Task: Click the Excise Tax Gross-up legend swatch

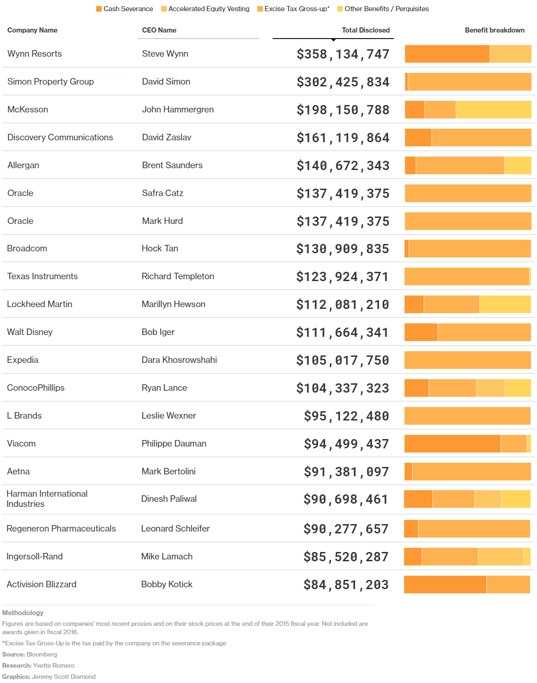Action: pyautogui.click(x=260, y=9)
